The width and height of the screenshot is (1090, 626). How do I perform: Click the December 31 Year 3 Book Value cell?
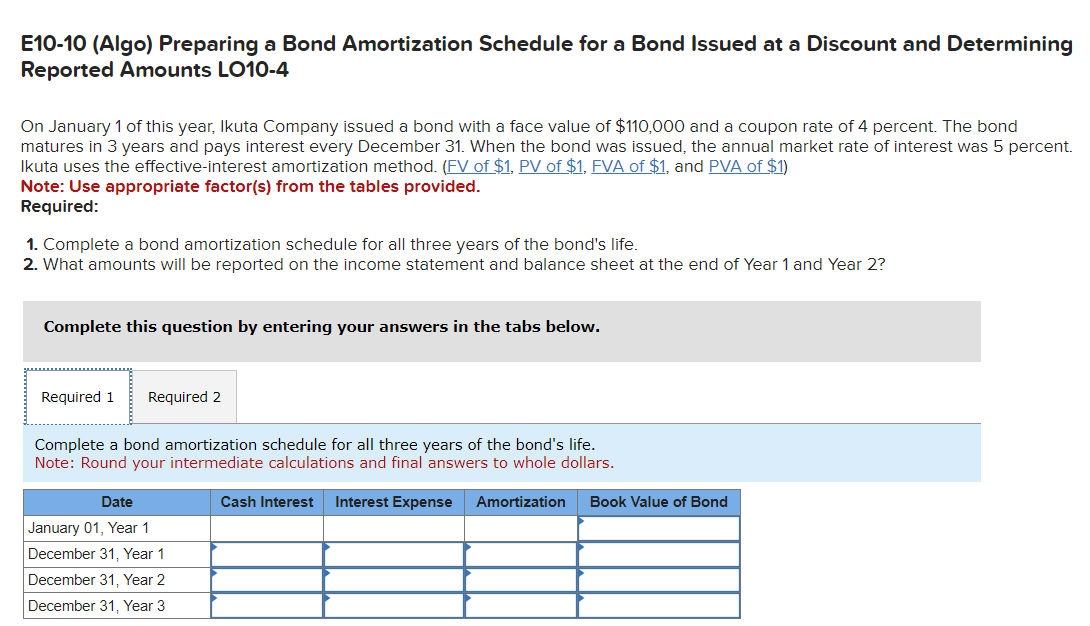pyautogui.click(x=658, y=605)
